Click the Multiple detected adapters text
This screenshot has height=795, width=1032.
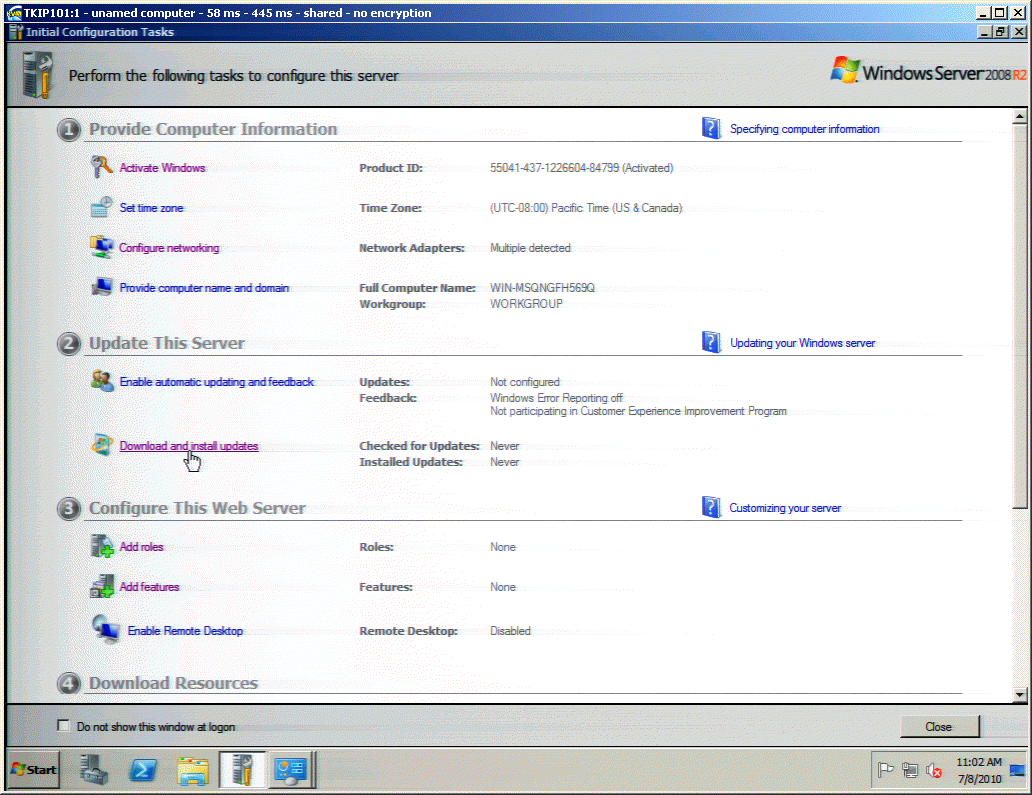tap(530, 248)
